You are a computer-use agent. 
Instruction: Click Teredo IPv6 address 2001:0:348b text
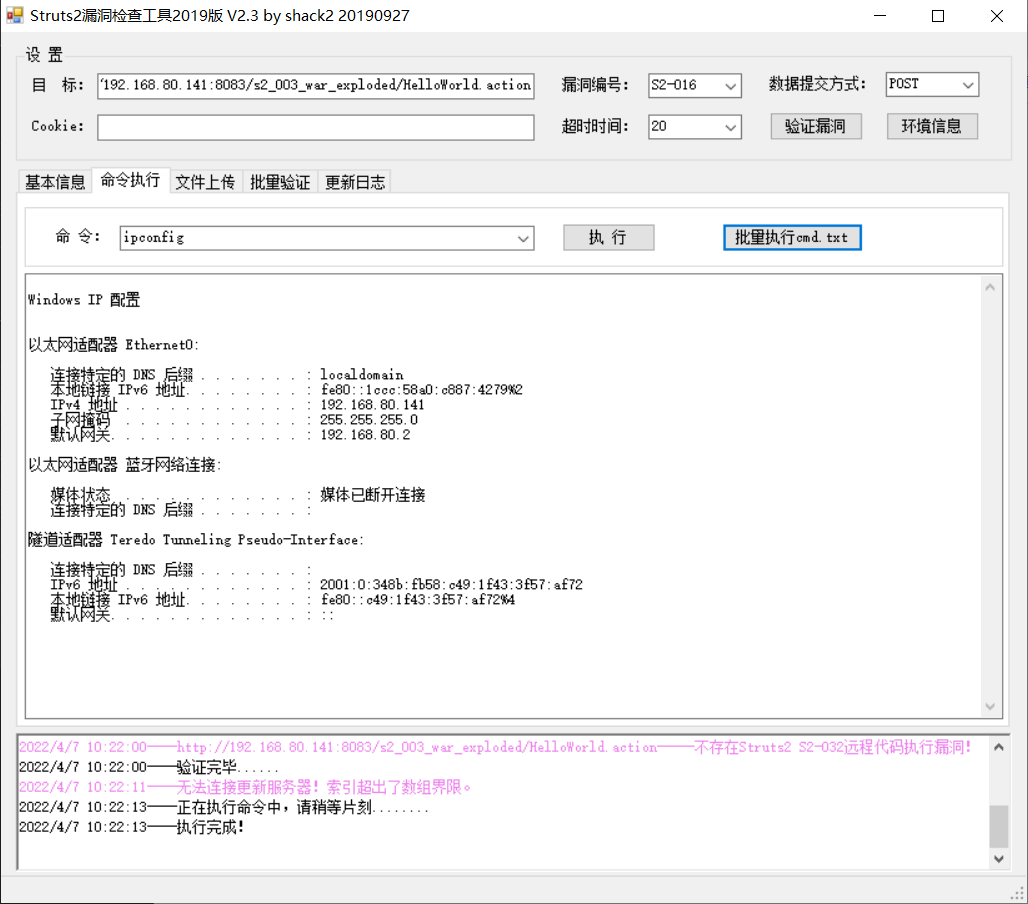451,584
